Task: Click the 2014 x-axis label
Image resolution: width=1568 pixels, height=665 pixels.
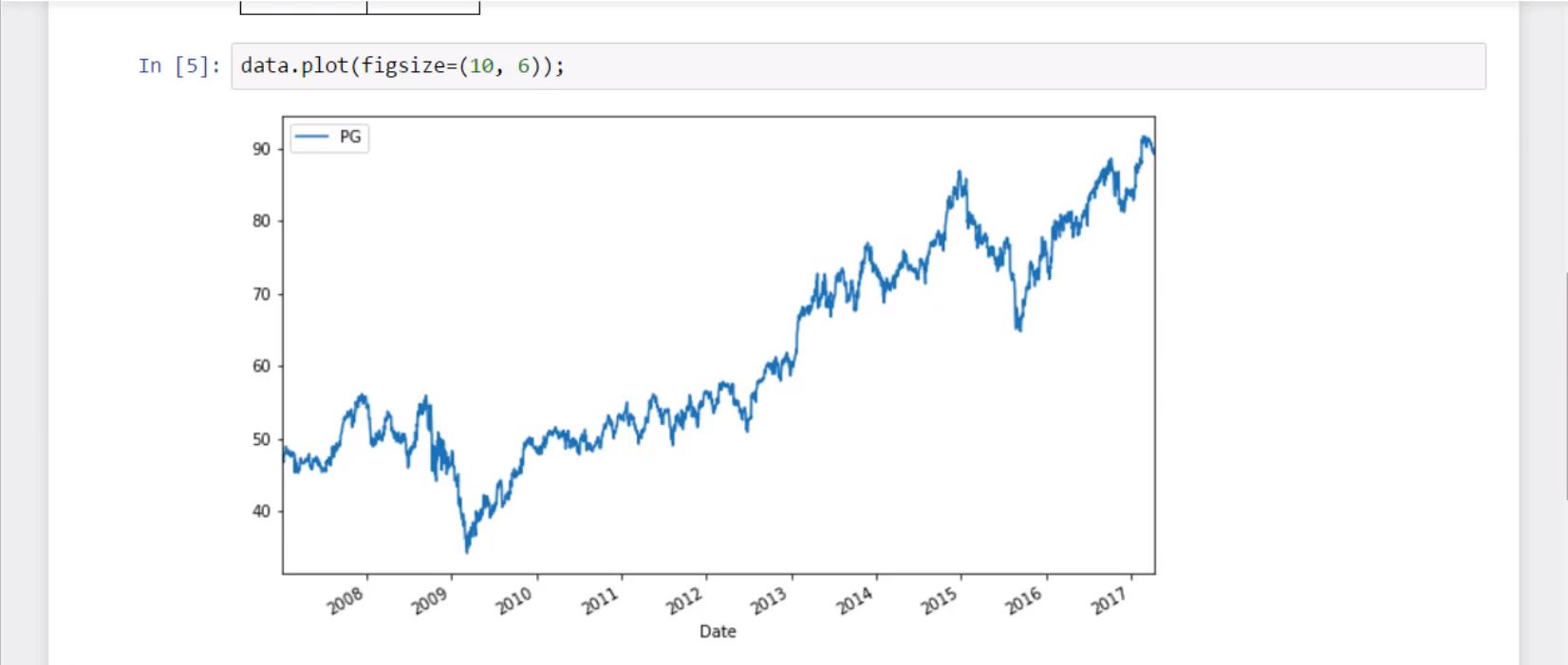Action: click(x=854, y=600)
